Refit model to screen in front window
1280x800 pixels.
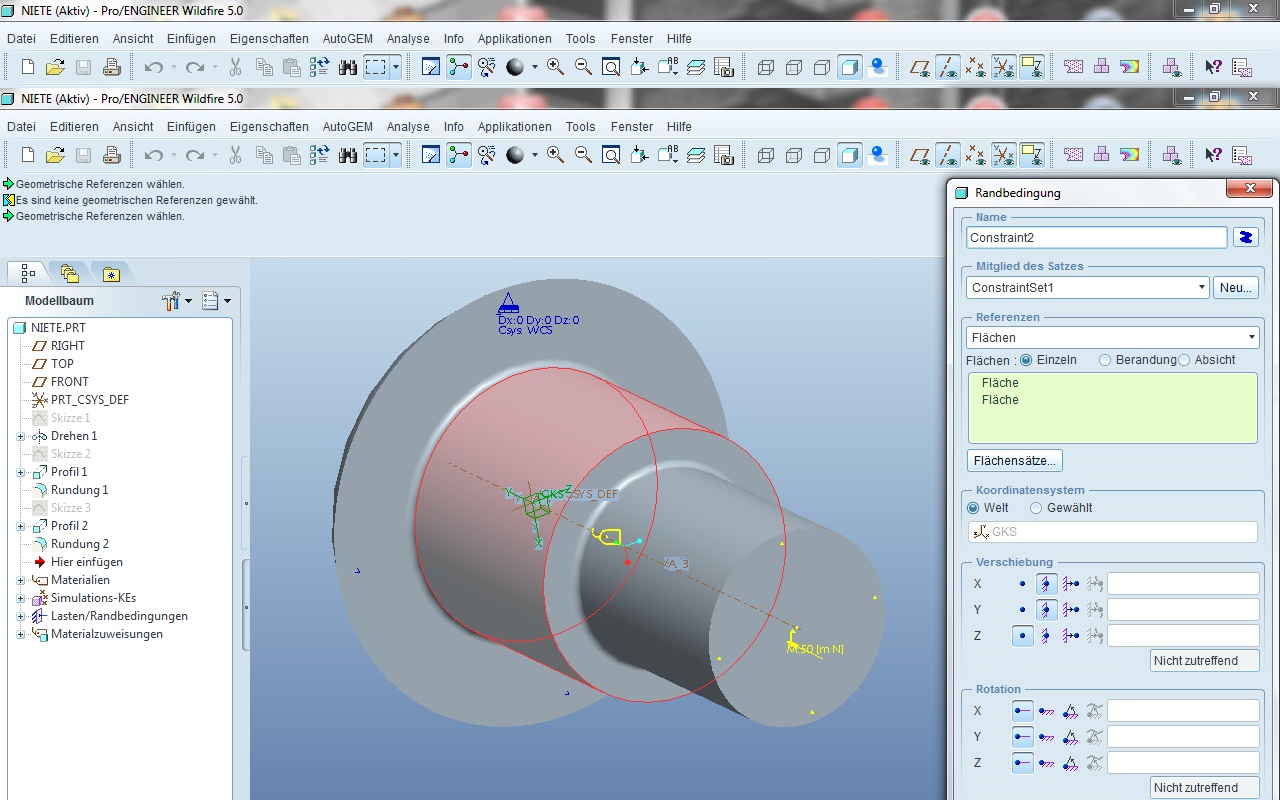[x=611, y=155]
